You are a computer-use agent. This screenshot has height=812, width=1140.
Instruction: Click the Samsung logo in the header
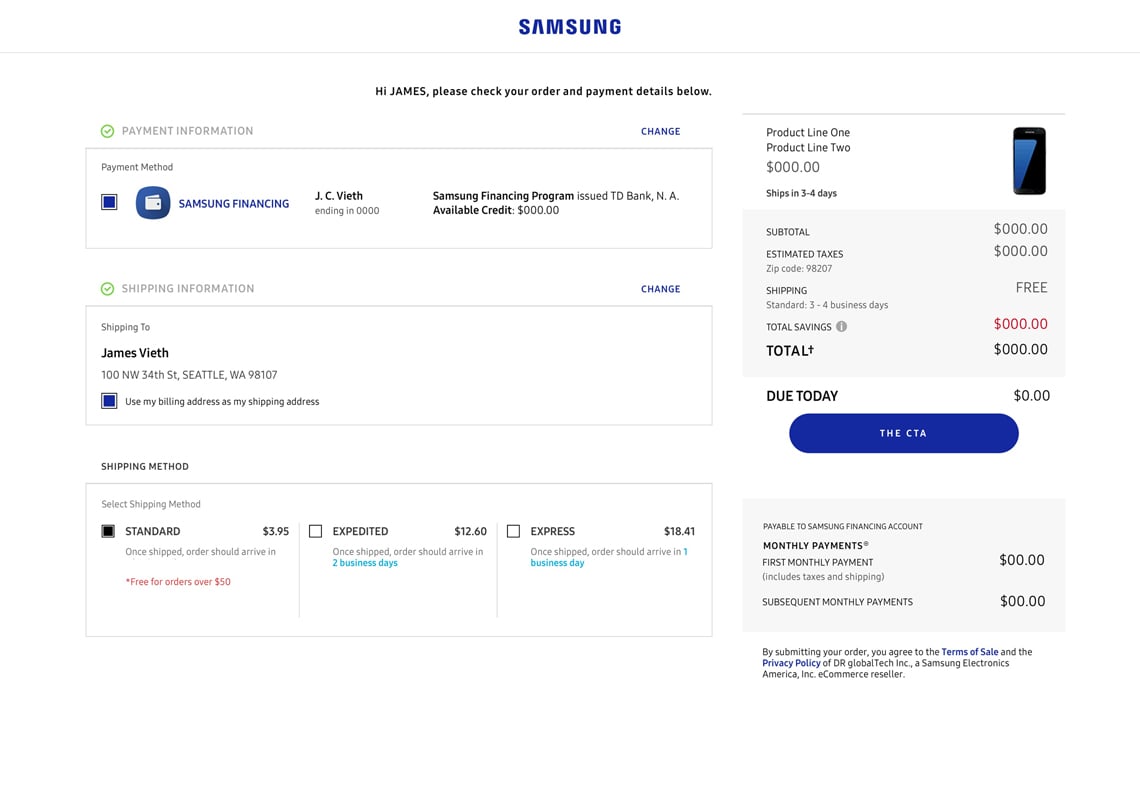[x=569, y=27]
